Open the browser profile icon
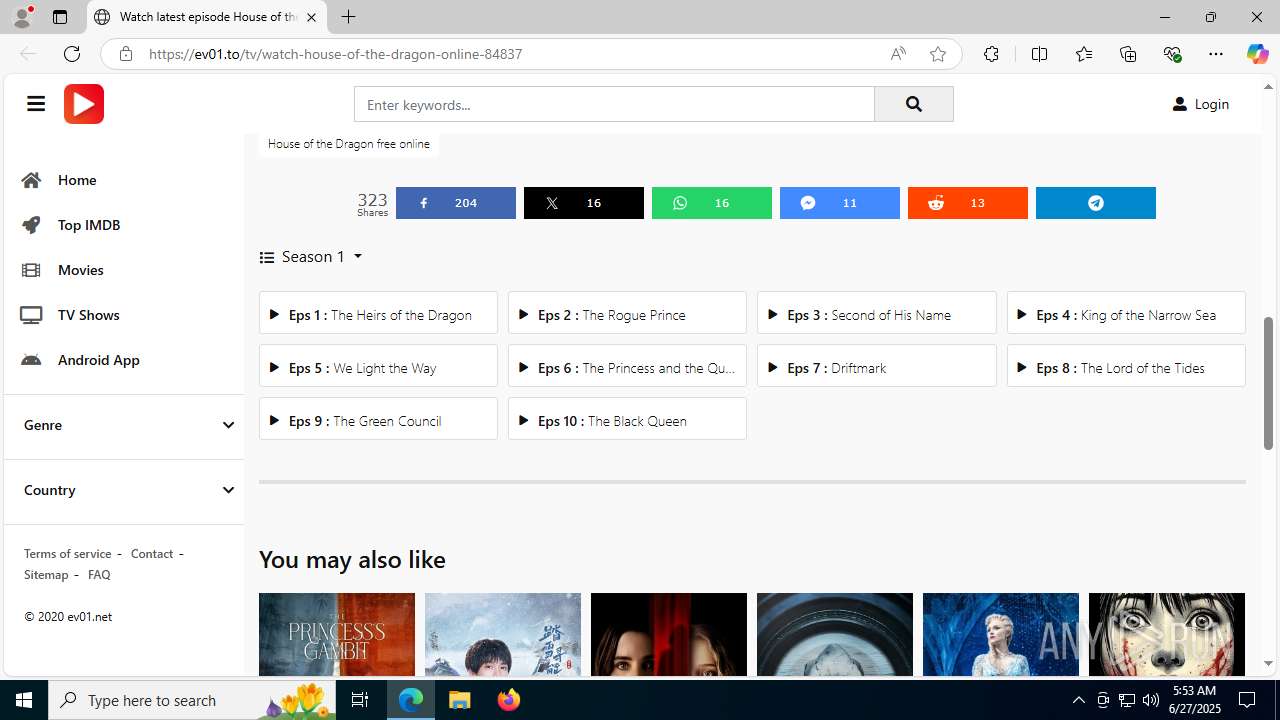The image size is (1280, 720). [x=22, y=17]
